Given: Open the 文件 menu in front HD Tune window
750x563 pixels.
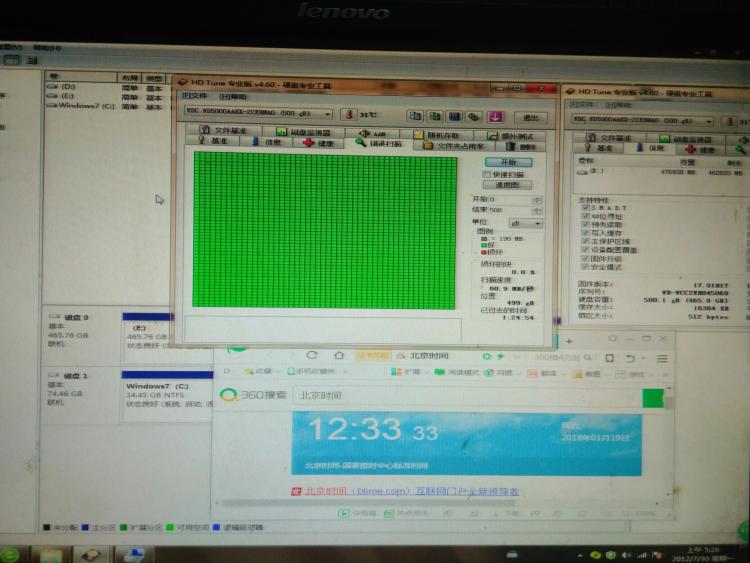Looking at the screenshot, I should tap(194, 96).
